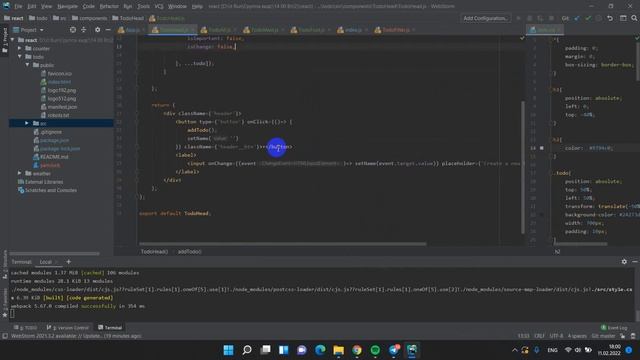Click Add Configuration button
Viewport: 640px width, 360px height.
(486, 18)
